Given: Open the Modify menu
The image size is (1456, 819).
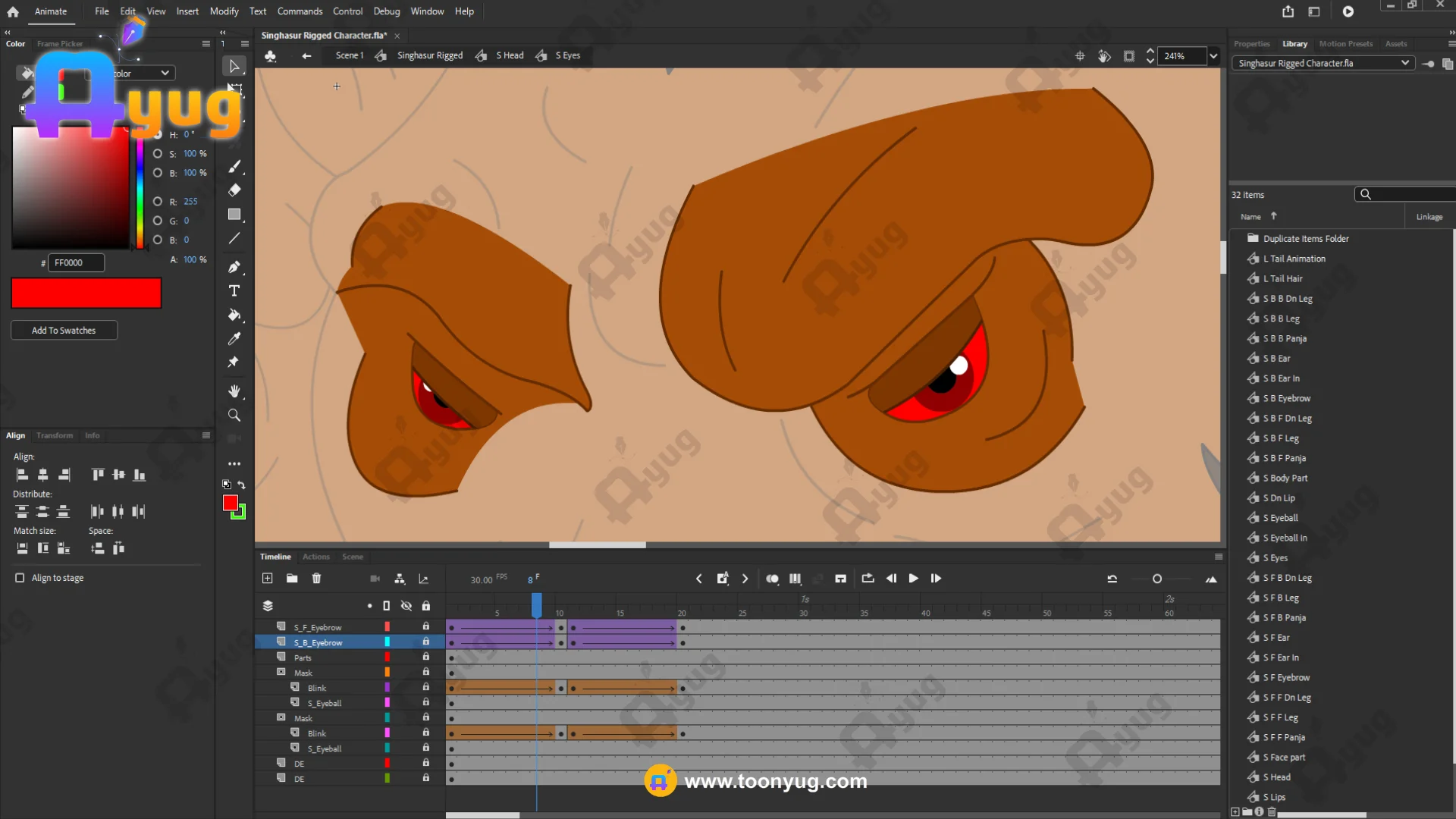Looking at the screenshot, I should click(x=224, y=11).
